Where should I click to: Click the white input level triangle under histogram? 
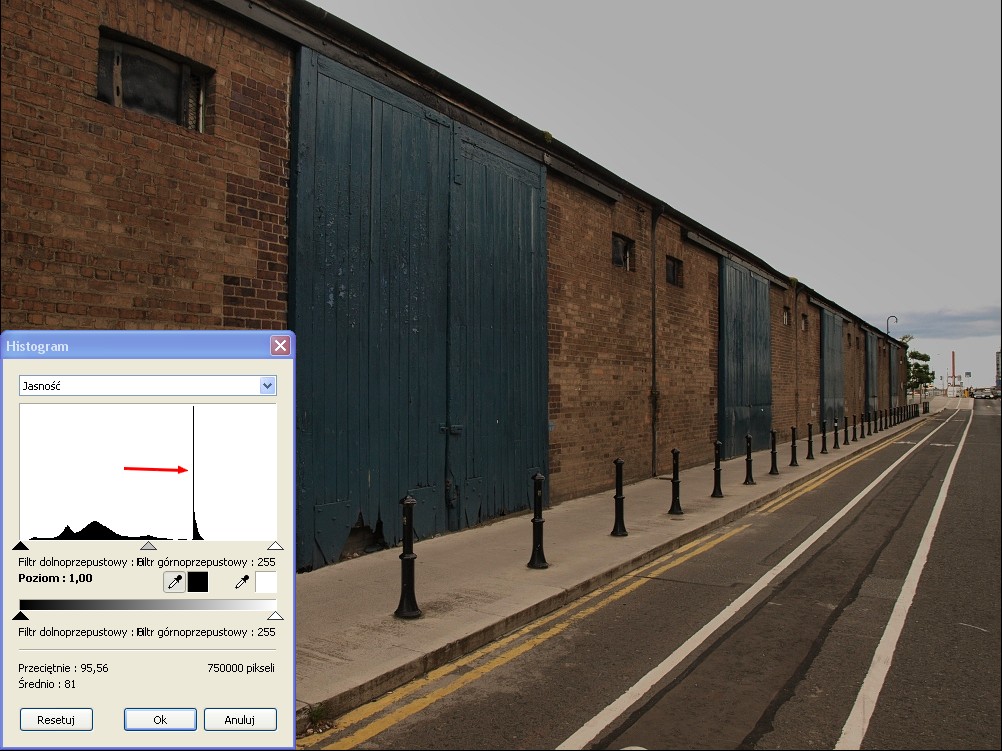tap(275, 546)
